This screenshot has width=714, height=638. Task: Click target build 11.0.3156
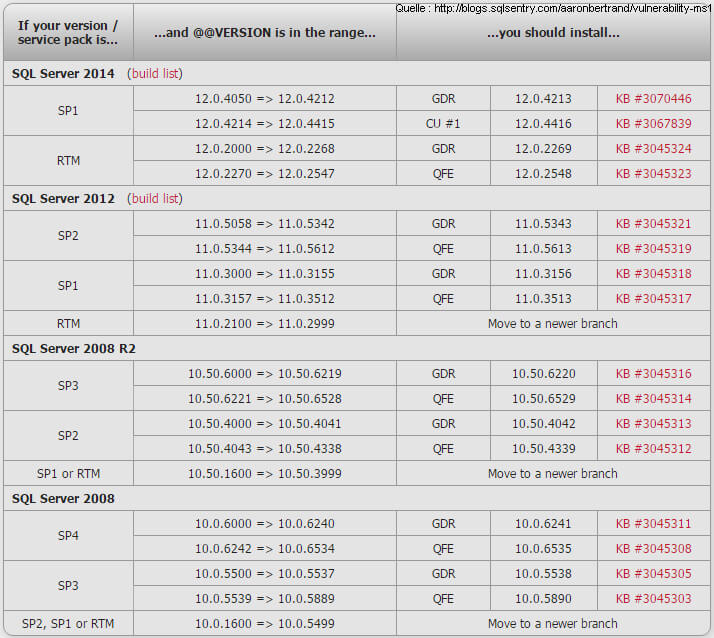543,274
